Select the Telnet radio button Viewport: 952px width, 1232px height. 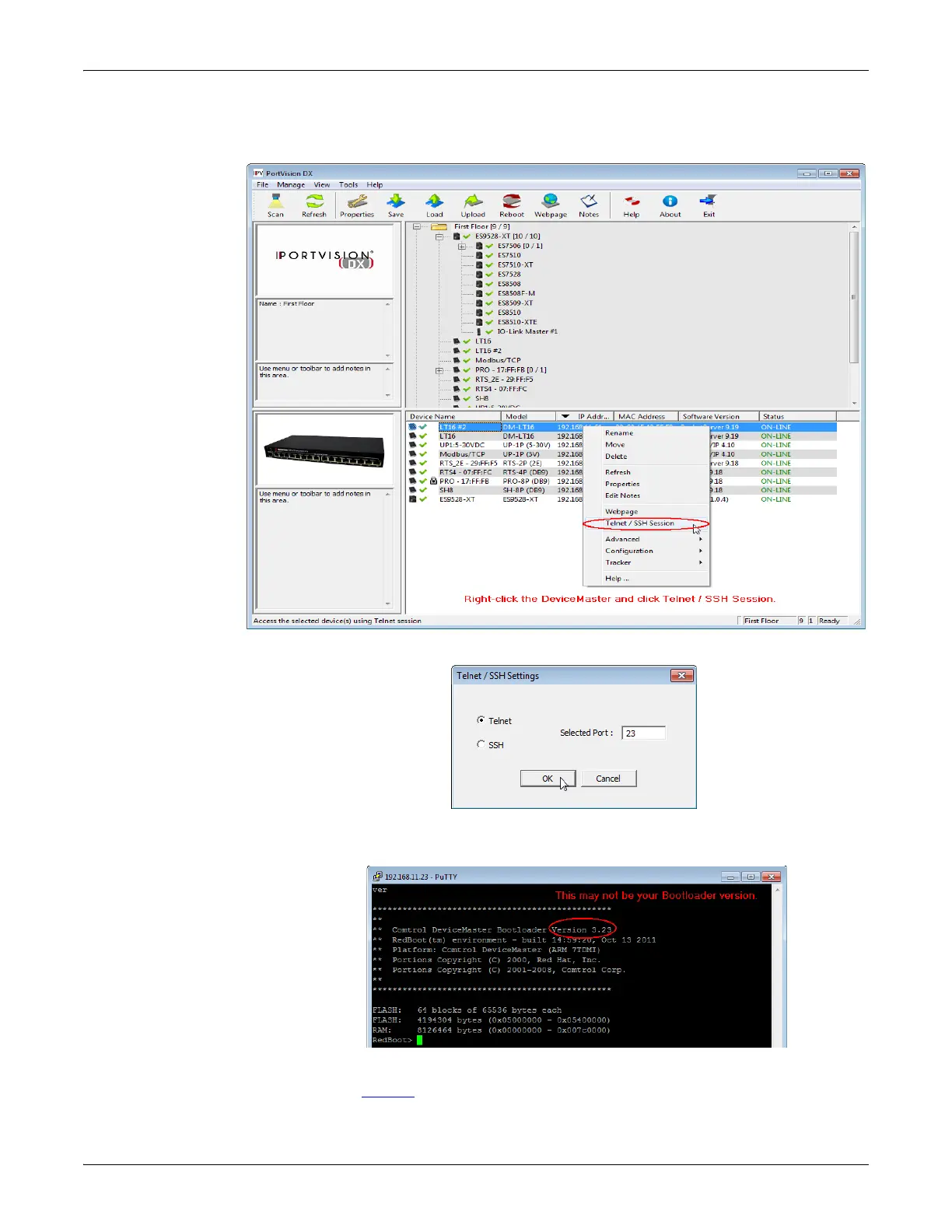pos(481,720)
